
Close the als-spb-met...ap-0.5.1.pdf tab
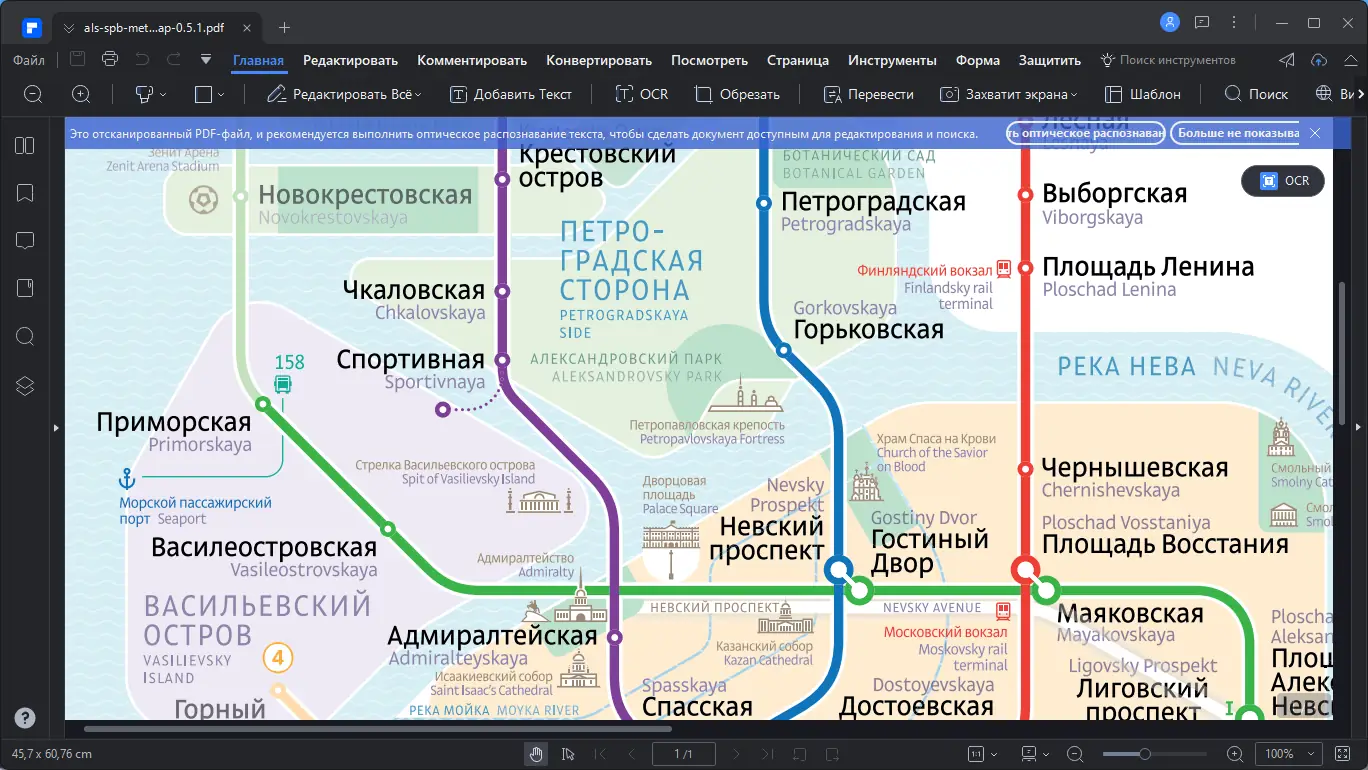[247, 27]
